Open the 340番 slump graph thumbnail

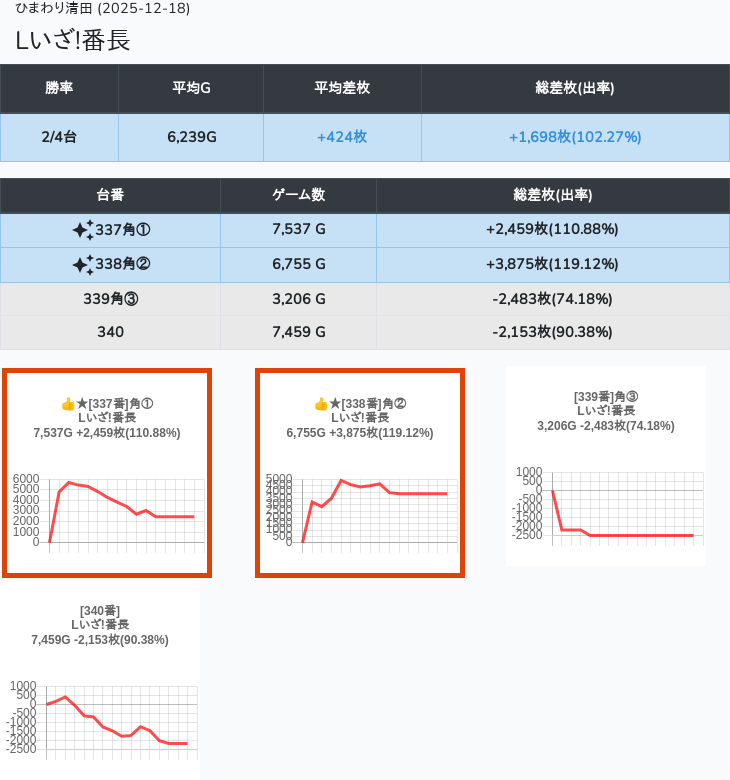tap(100, 681)
